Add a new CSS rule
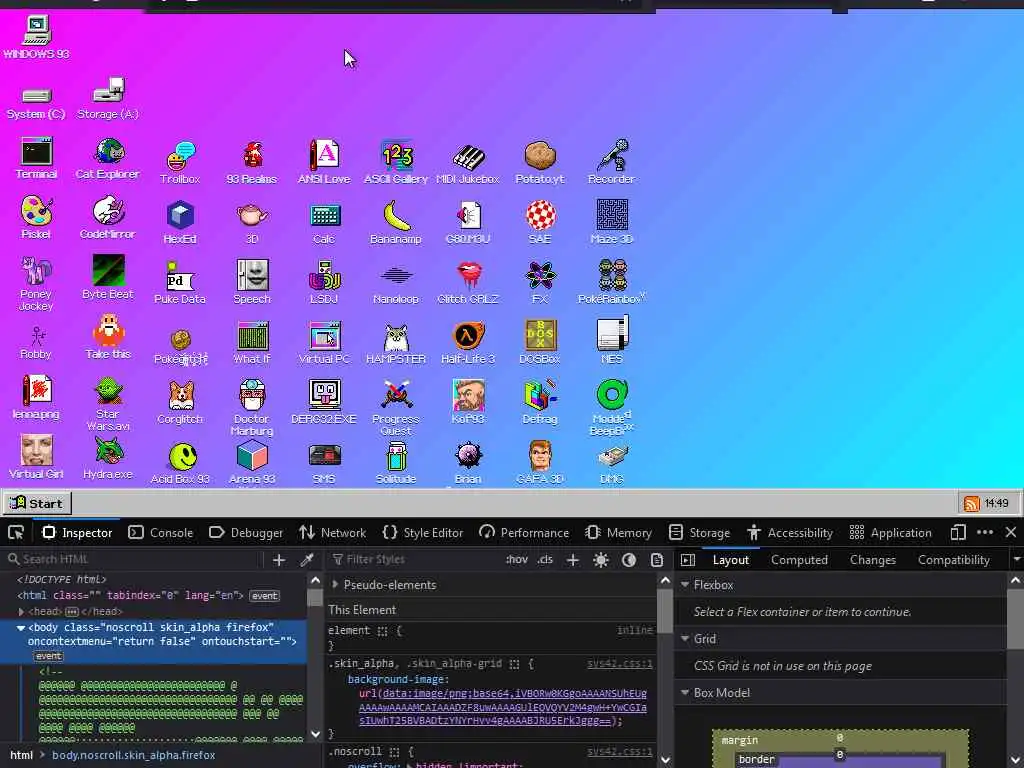The image size is (1024, 768). tap(573, 560)
